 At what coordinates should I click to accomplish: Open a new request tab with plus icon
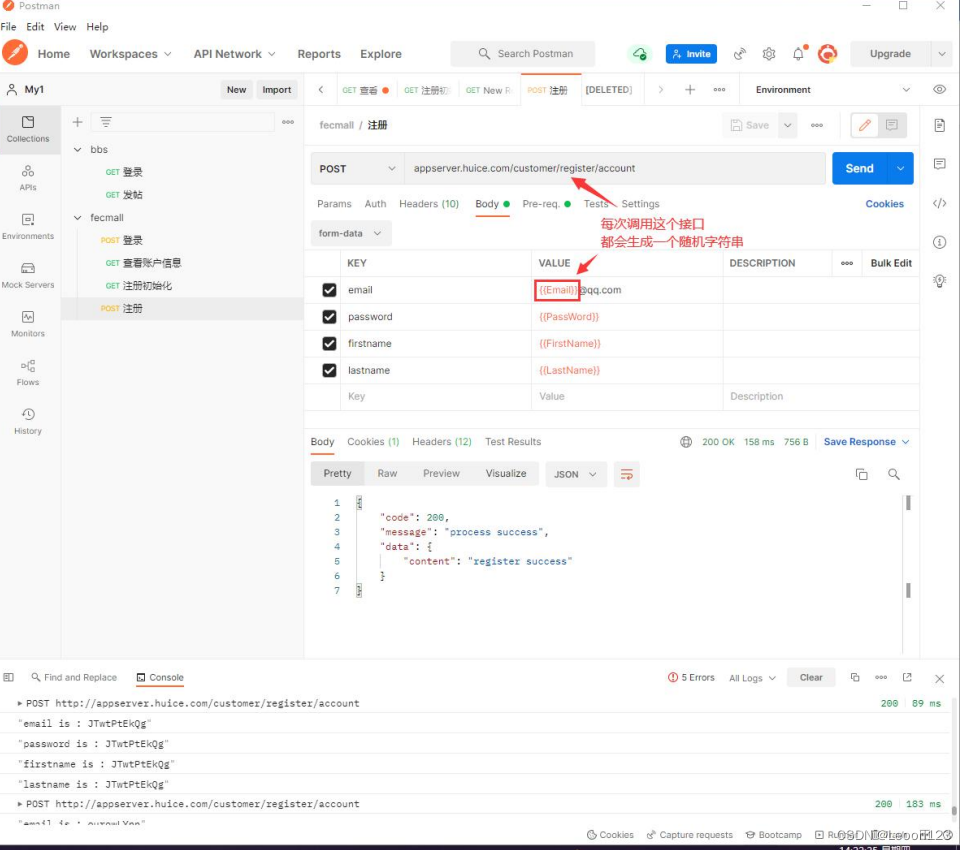(x=690, y=90)
